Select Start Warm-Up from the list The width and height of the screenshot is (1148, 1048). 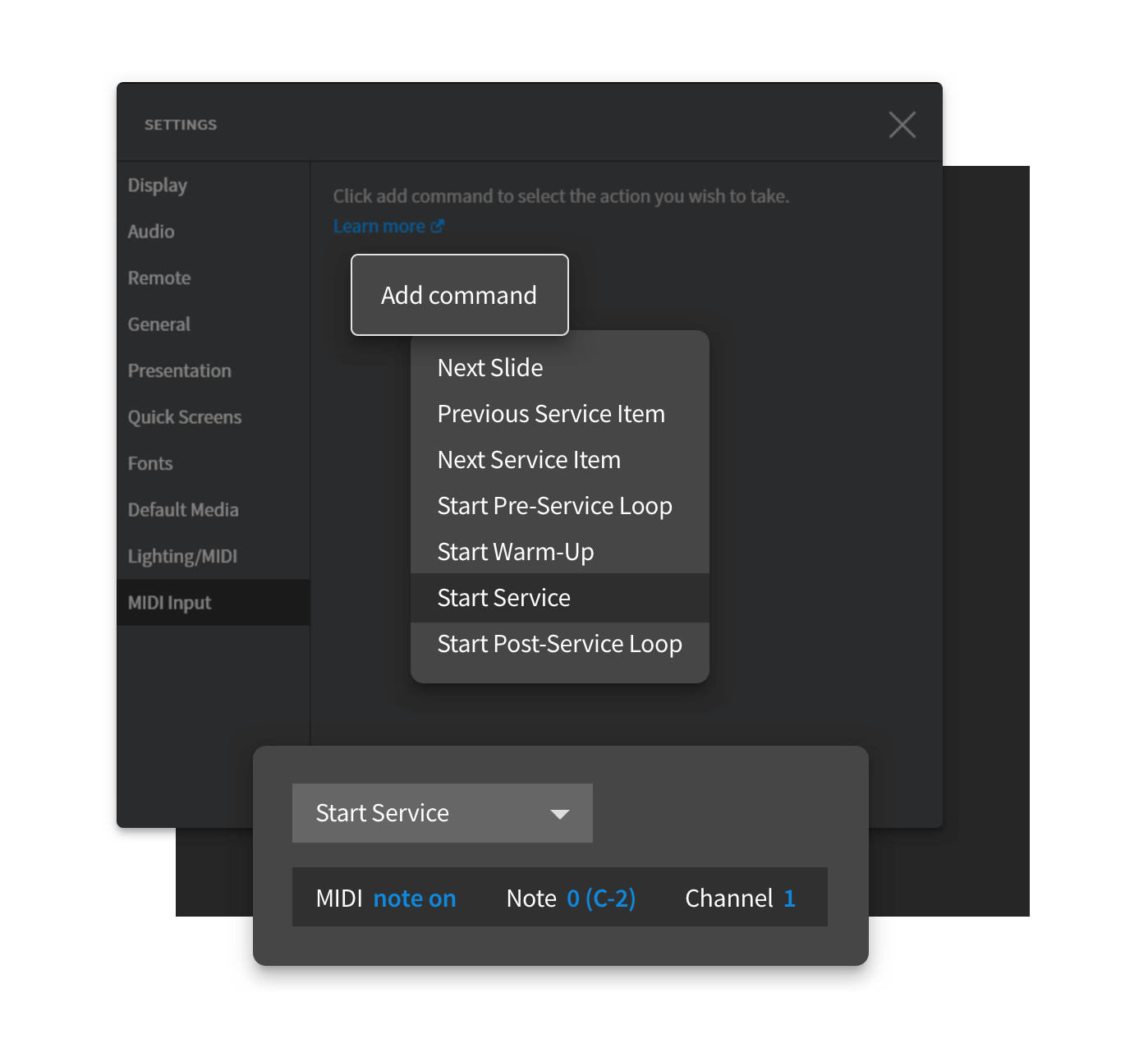point(560,552)
